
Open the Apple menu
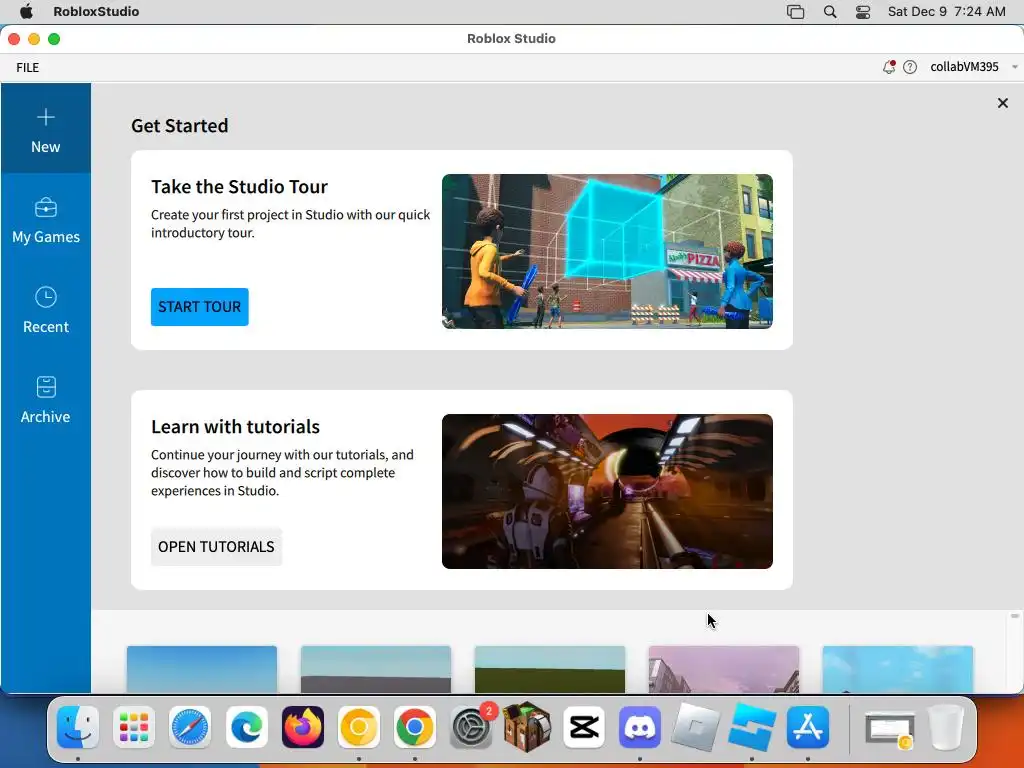[x=26, y=11]
